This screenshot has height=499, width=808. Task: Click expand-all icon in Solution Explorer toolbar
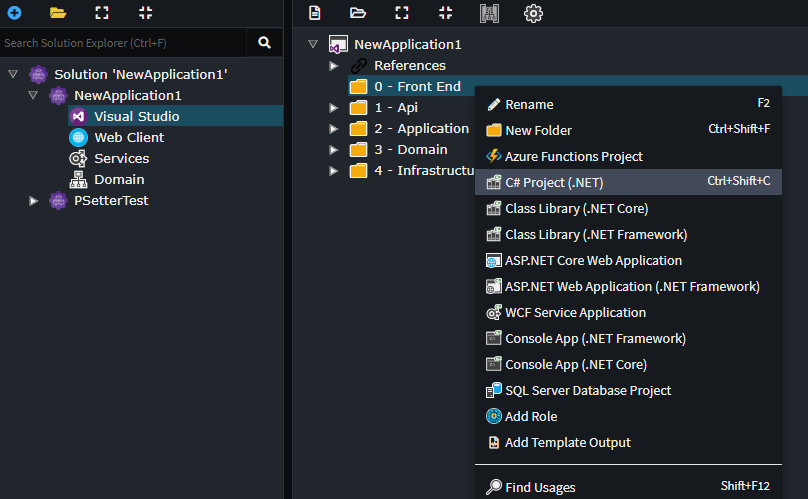point(102,13)
